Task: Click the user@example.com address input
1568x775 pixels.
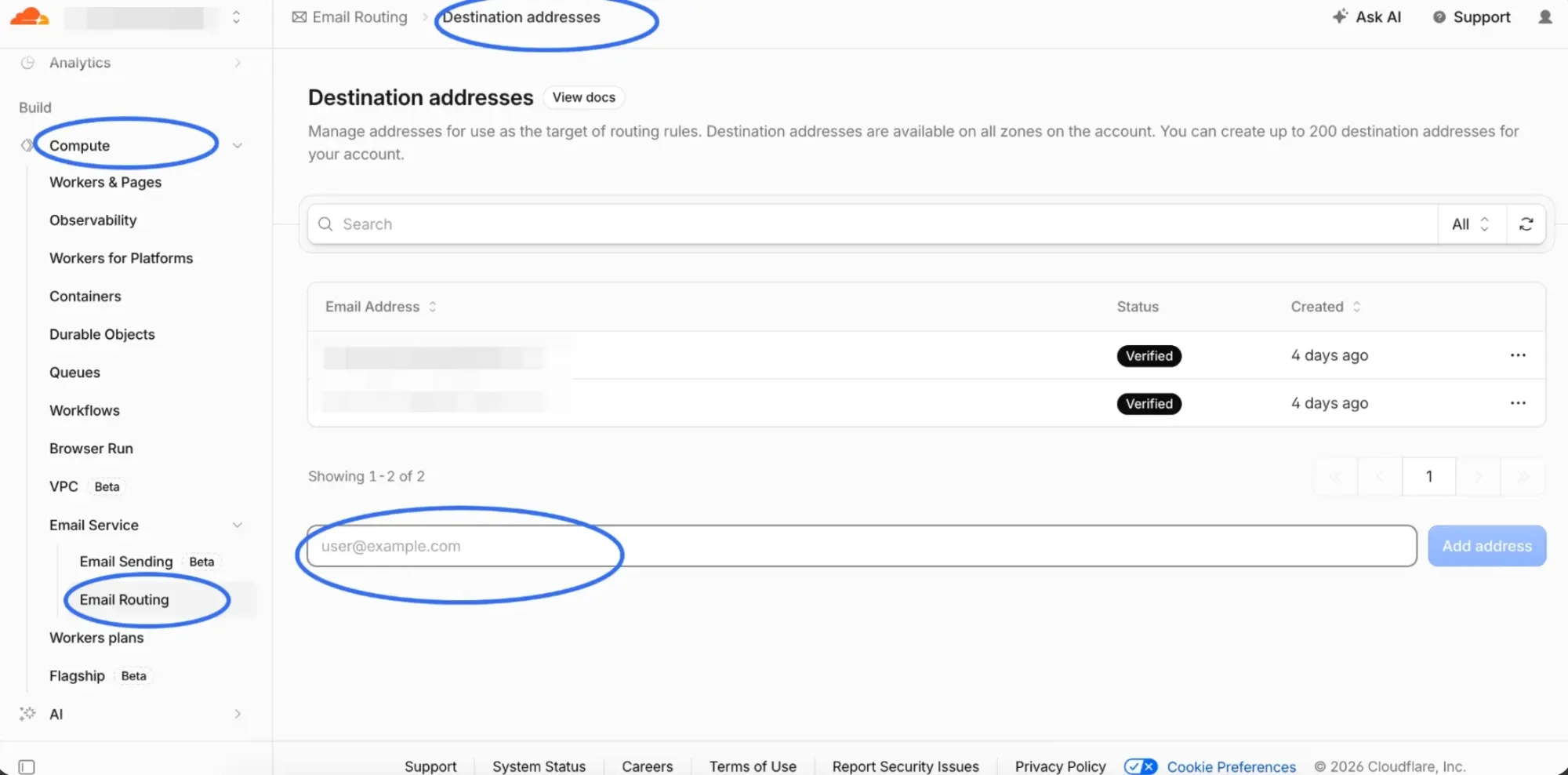Action: tap(862, 546)
